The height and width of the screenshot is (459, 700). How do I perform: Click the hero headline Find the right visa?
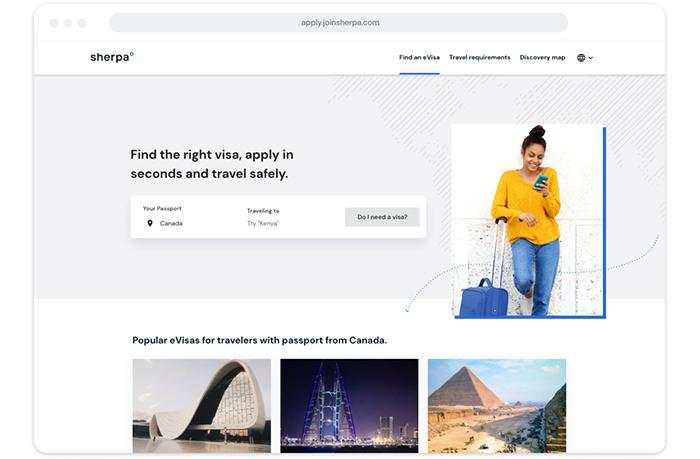pyautogui.click(x=212, y=164)
